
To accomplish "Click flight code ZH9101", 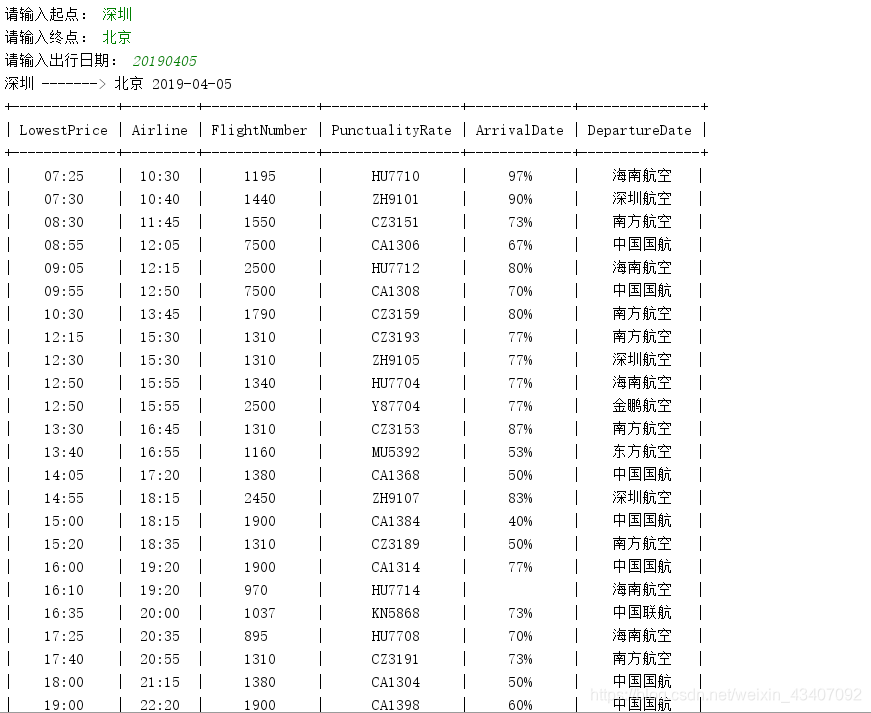I will click(396, 199).
